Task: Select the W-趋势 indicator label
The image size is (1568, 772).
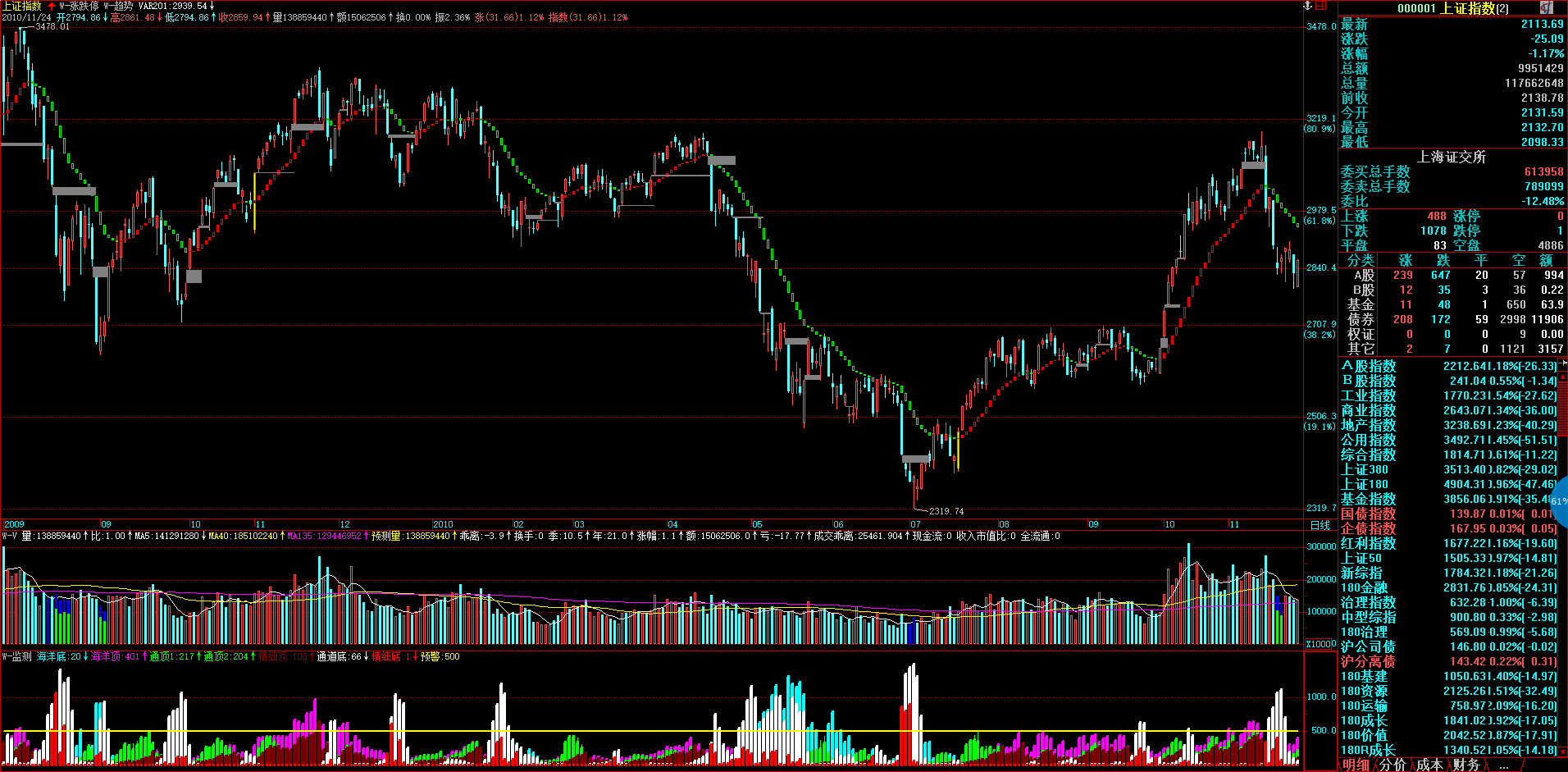Action: [x=118, y=6]
